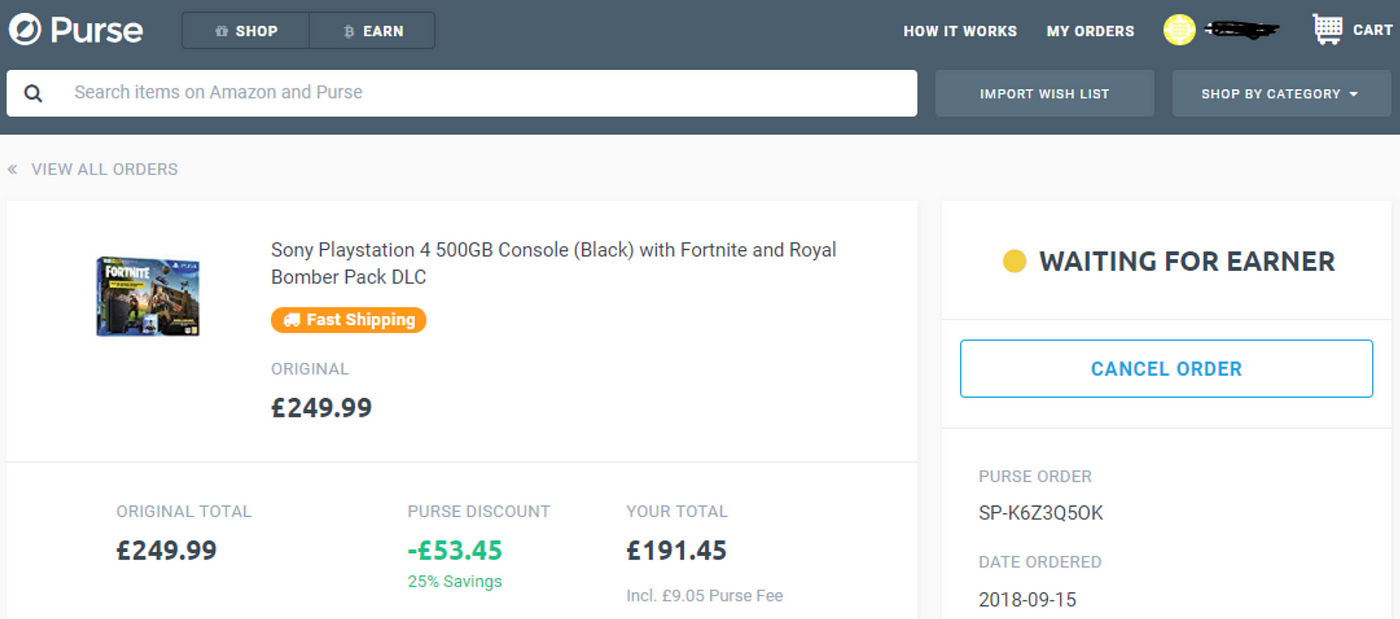Open the How It Works page
The image size is (1400, 619).
pyautogui.click(x=960, y=31)
